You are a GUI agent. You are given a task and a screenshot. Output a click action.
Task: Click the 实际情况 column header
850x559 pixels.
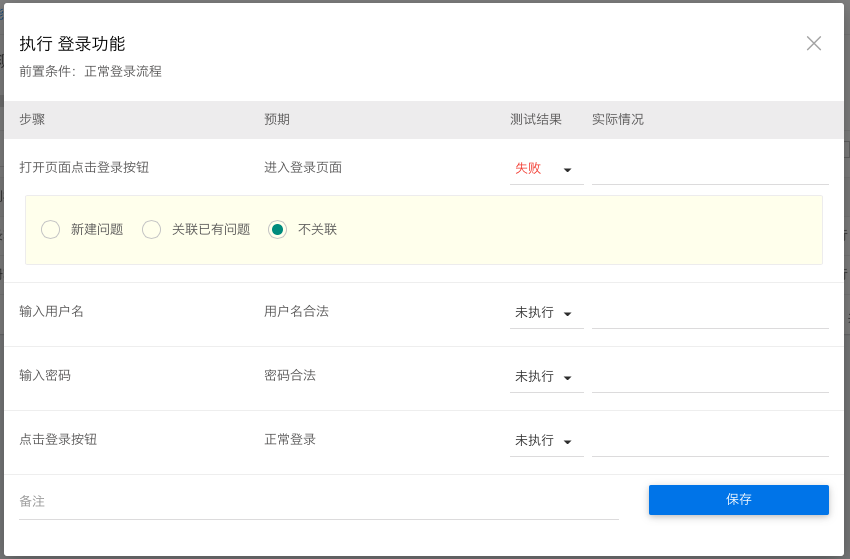[618, 120]
